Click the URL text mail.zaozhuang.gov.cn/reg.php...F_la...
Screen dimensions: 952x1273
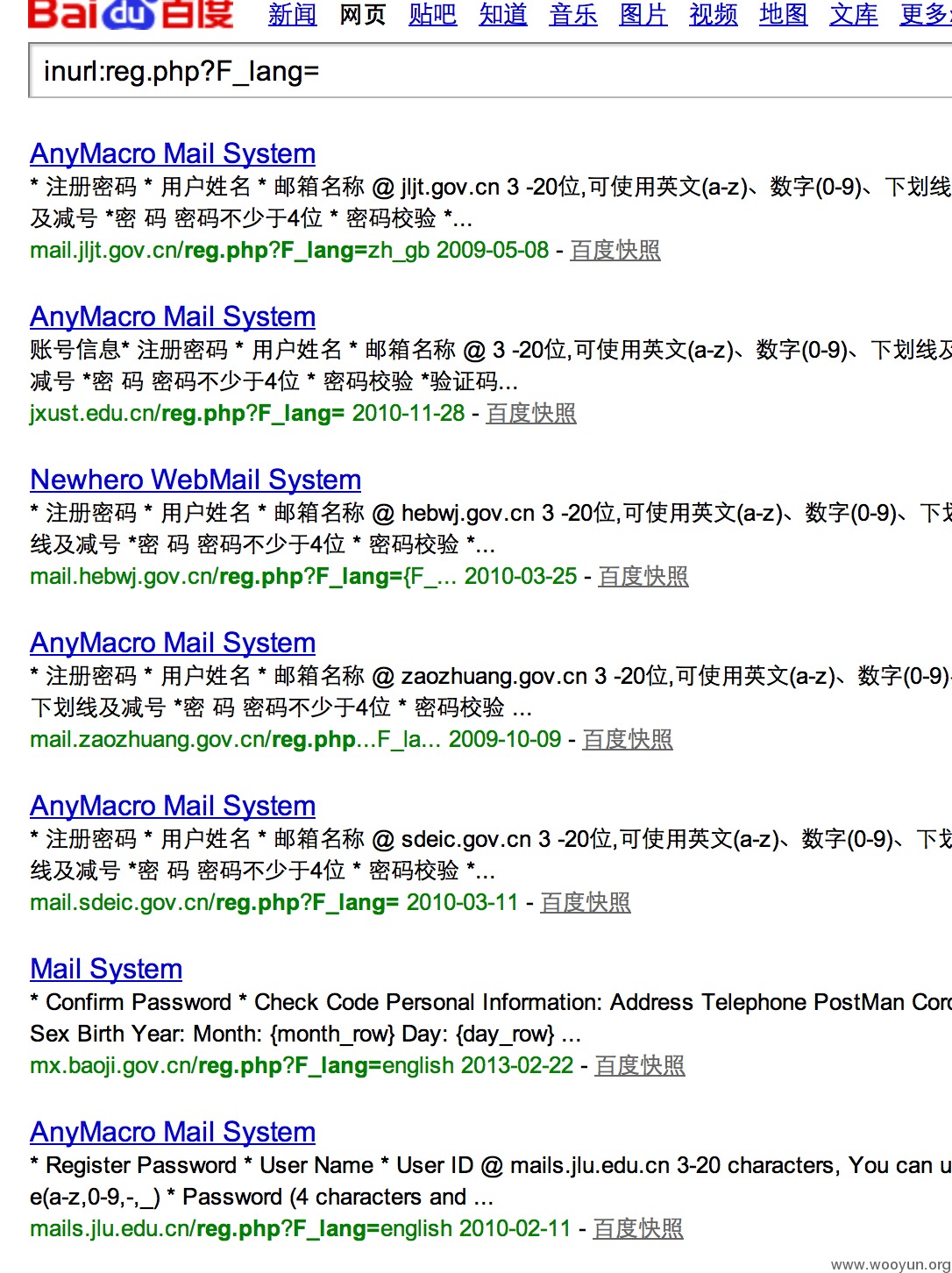click(235, 739)
